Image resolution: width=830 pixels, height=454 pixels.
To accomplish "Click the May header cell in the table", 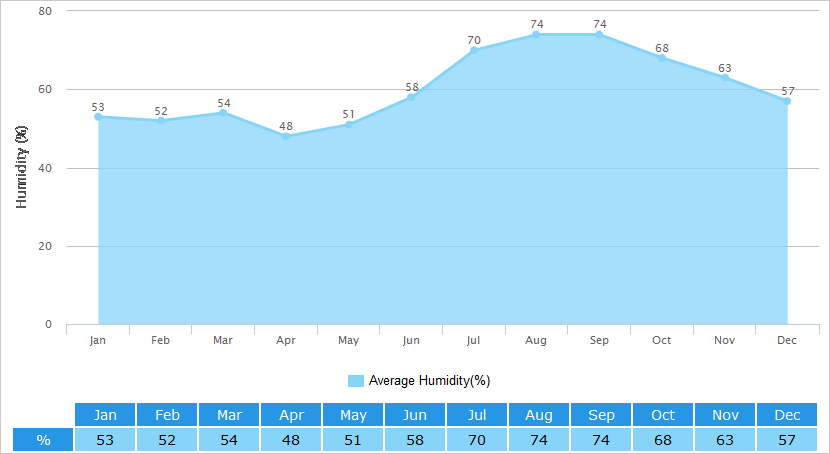I will tap(353, 415).
